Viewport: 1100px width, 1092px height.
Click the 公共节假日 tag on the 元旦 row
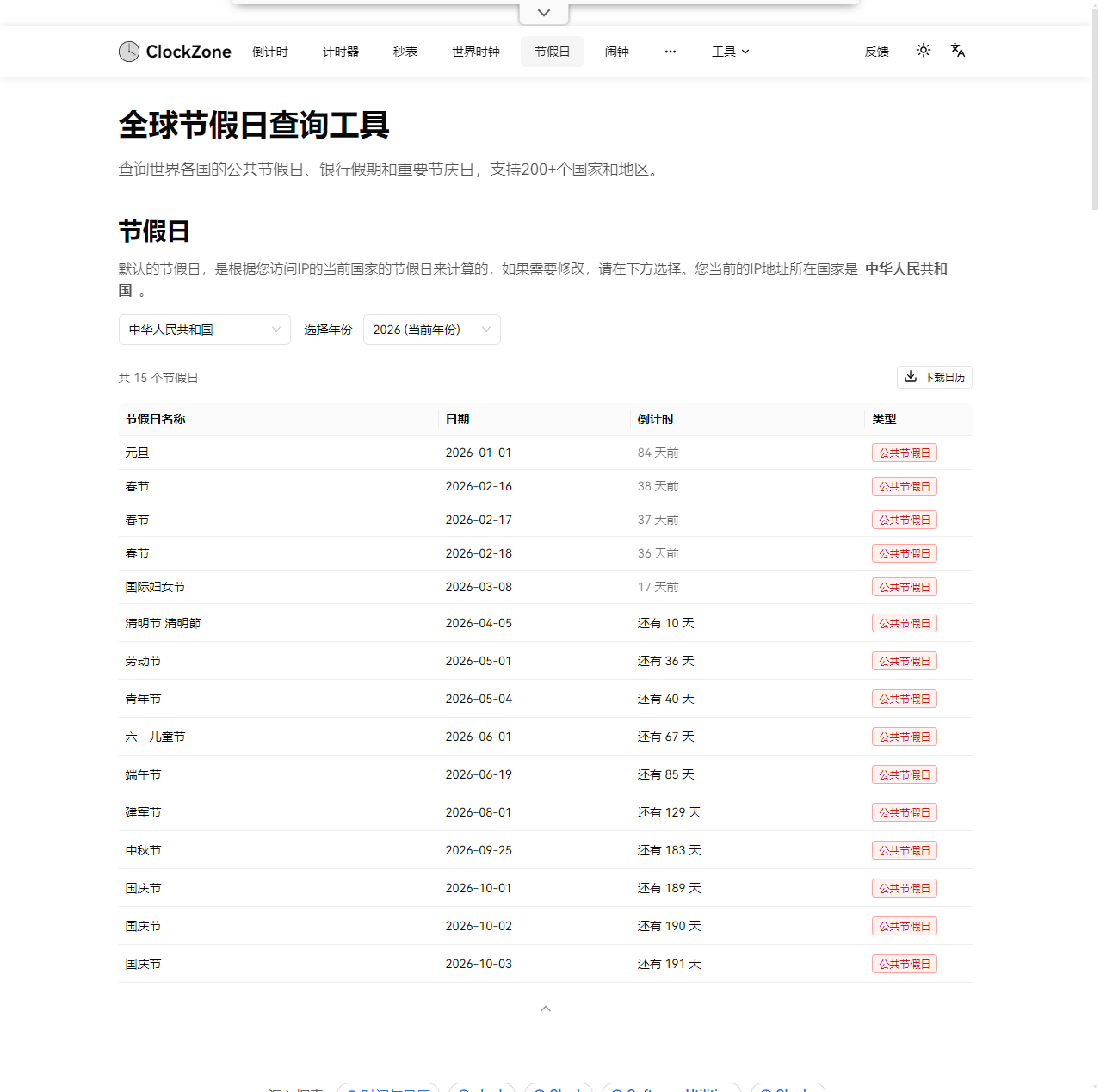pos(904,452)
